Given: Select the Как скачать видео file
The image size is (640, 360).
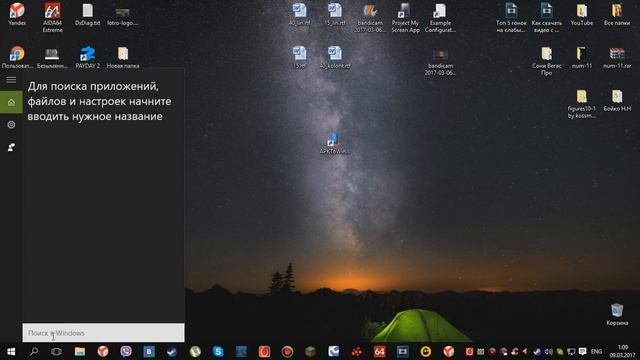Looking at the screenshot, I should pyautogui.click(x=547, y=18).
